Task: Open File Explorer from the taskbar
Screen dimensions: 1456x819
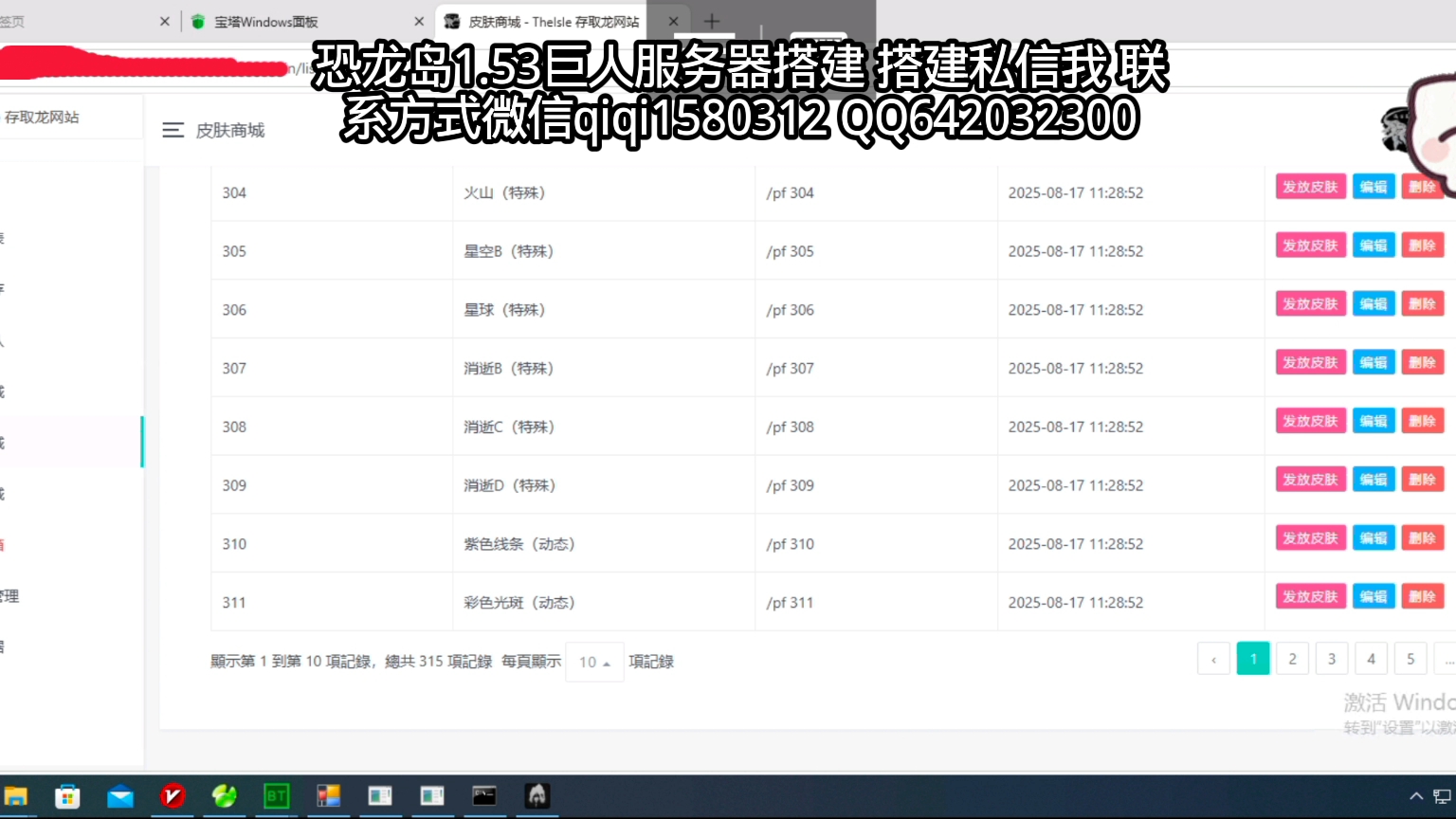Action: pos(16,796)
